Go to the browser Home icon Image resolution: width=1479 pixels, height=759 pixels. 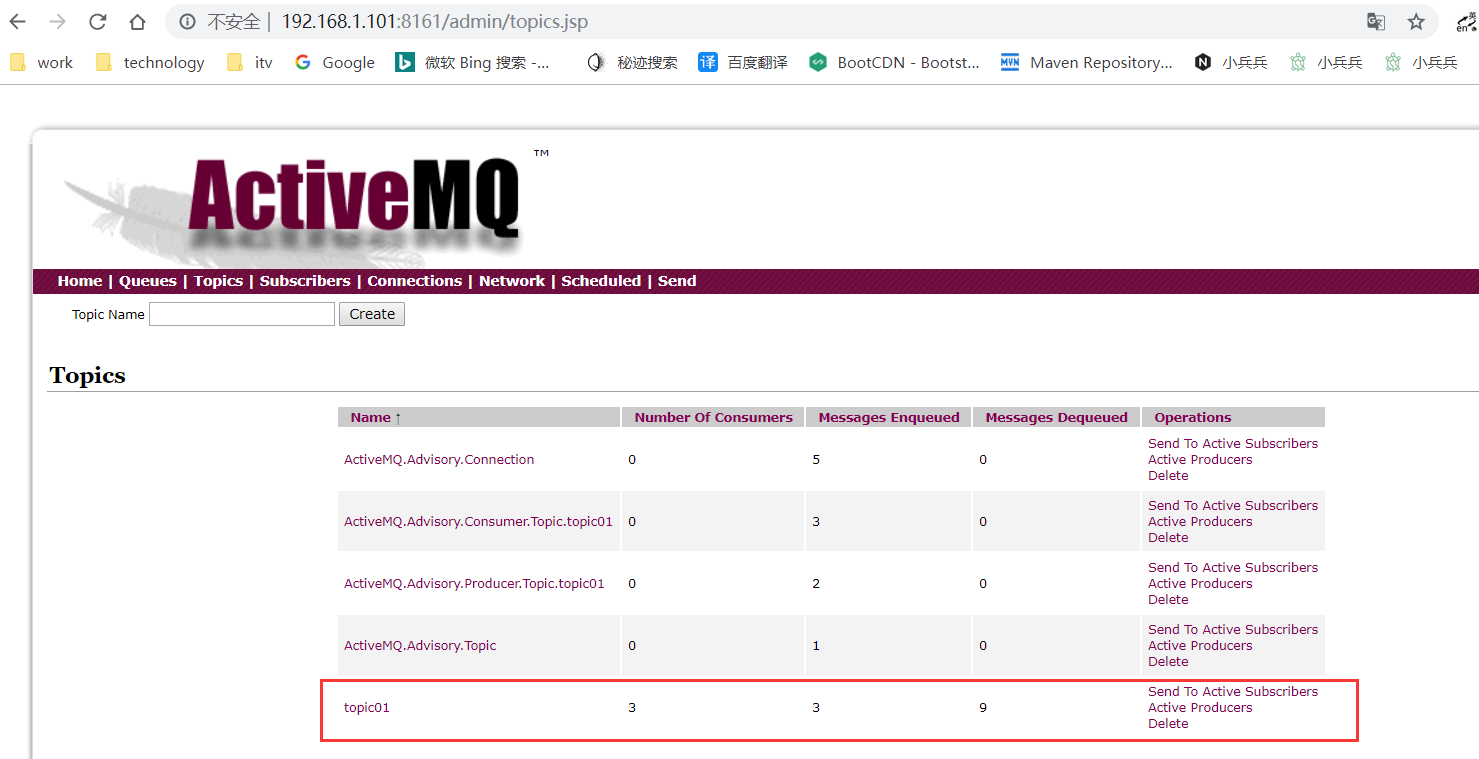point(137,22)
